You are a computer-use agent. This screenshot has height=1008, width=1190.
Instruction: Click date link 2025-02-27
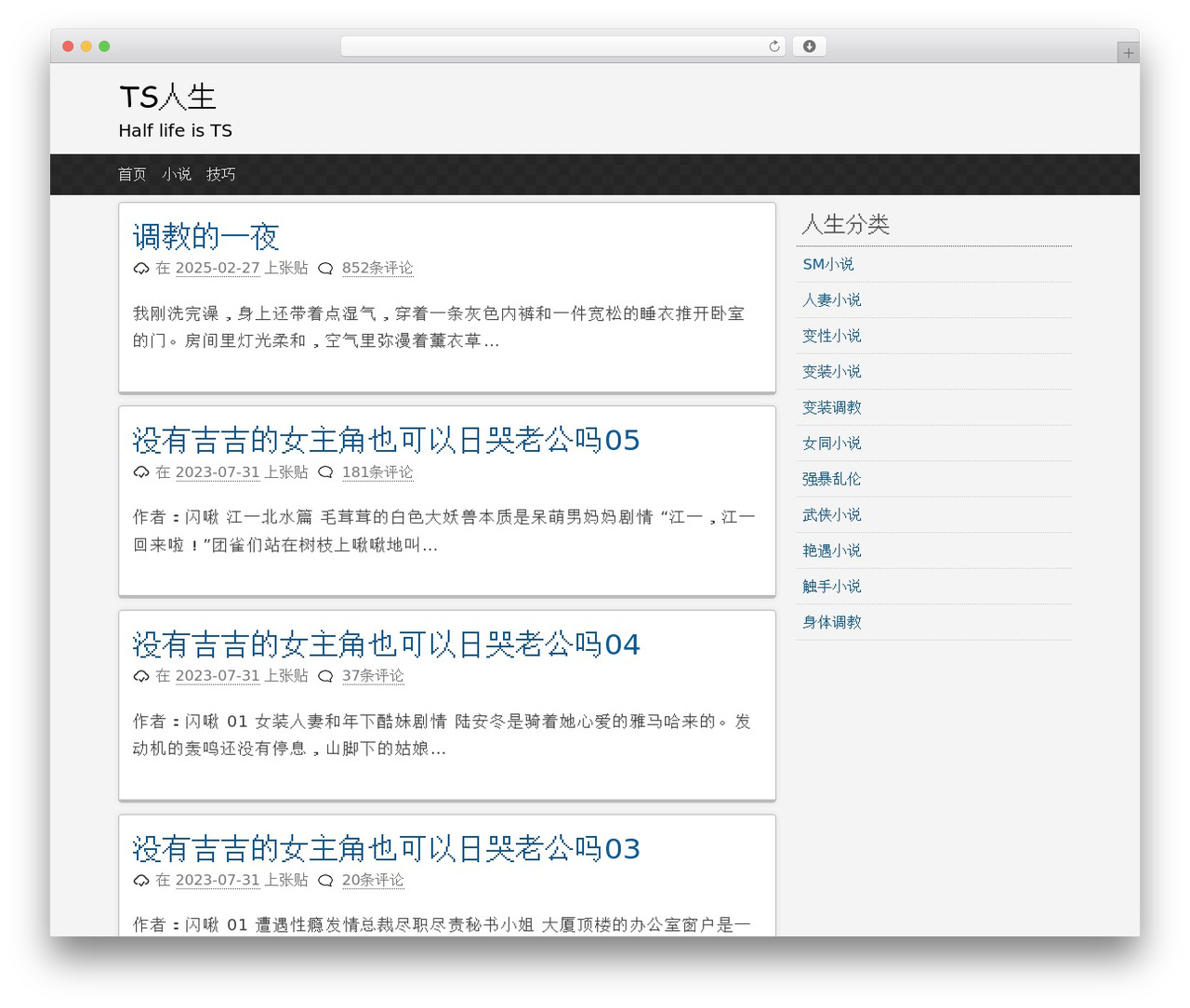point(218,268)
